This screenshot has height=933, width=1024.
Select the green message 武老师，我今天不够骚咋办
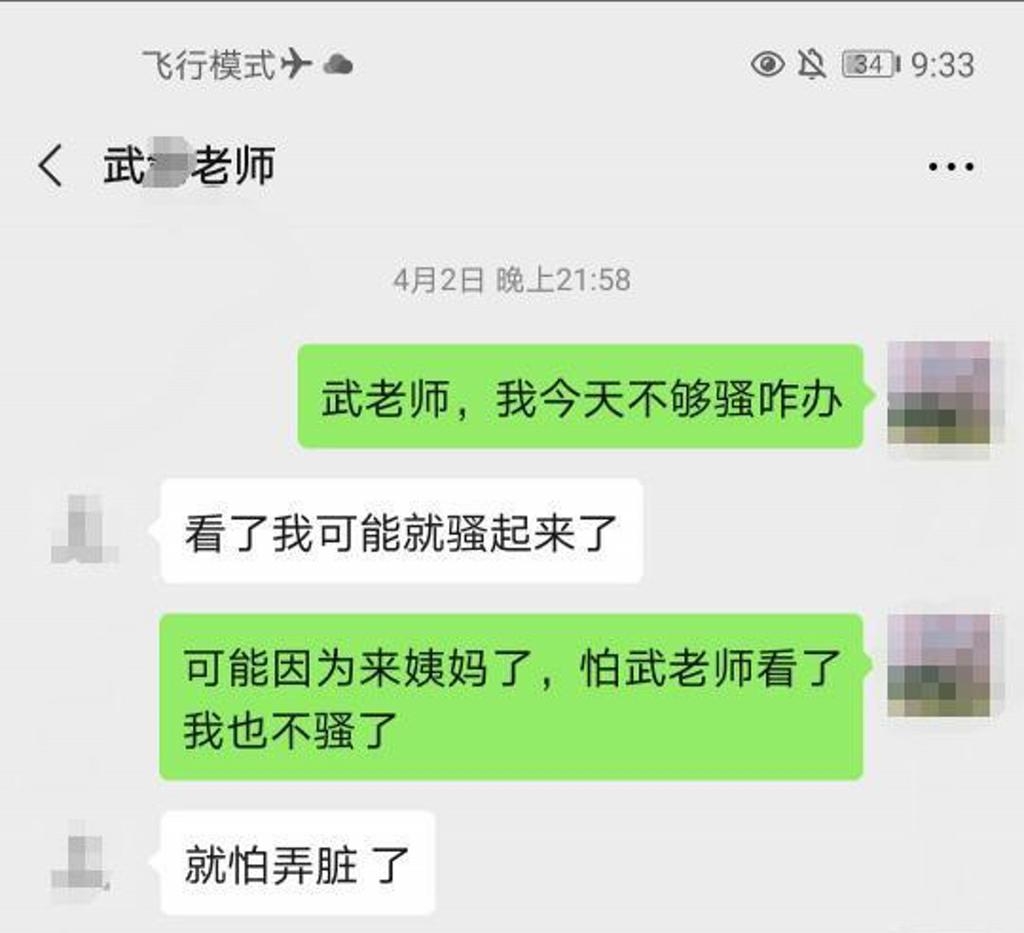pos(581,396)
